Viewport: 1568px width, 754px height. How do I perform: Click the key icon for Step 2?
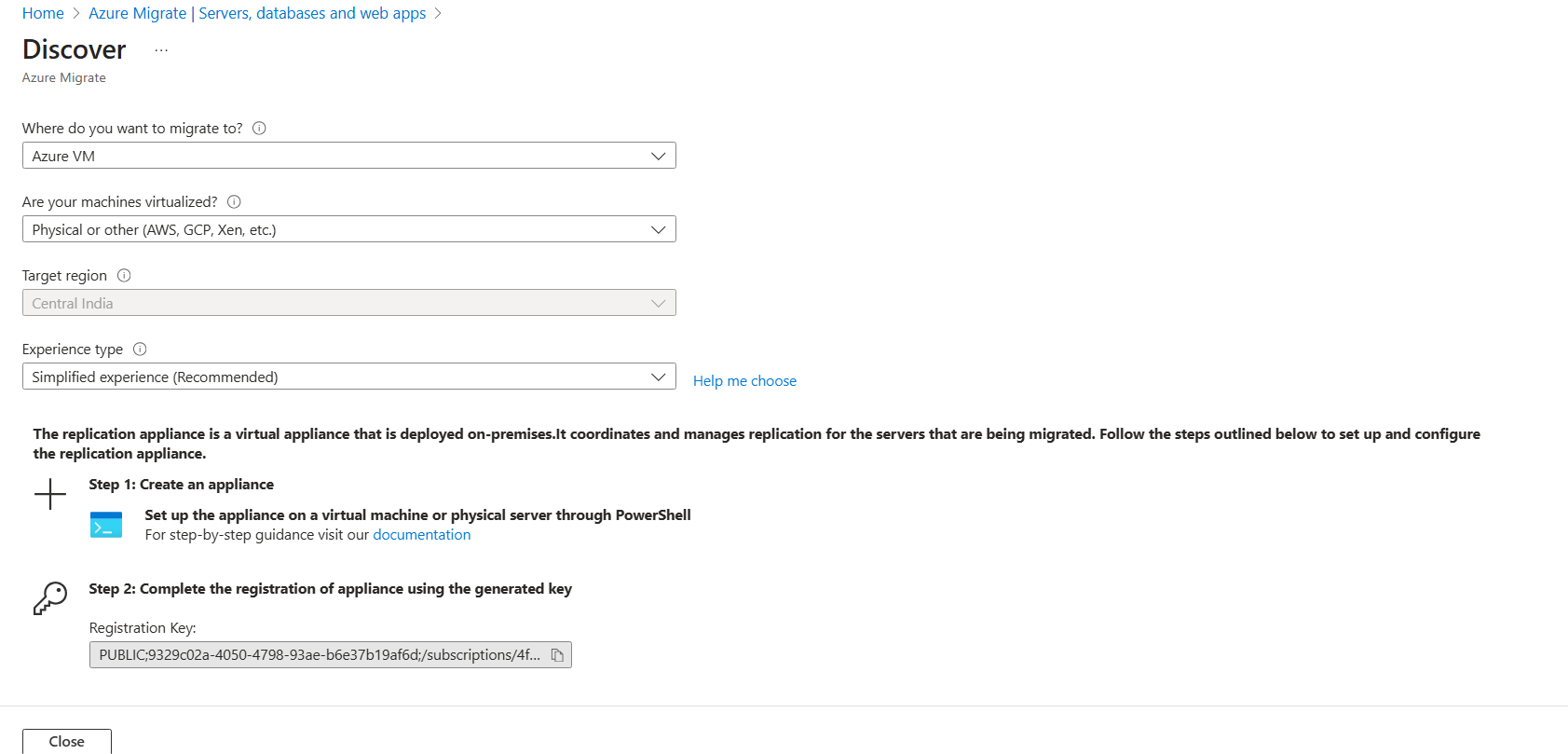pyautogui.click(x=50, y=598)
